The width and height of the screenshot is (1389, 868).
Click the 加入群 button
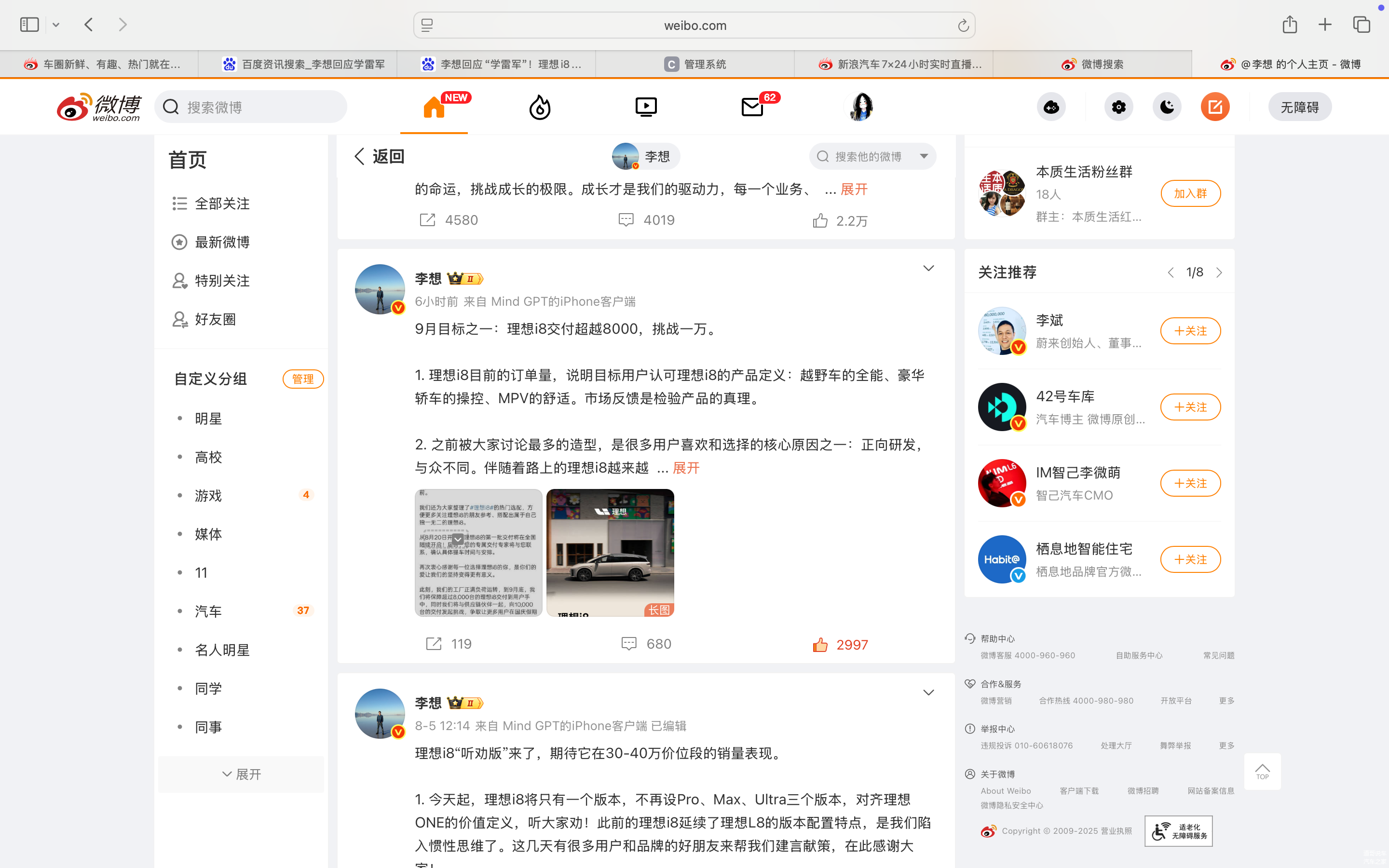pos(1190,193)
